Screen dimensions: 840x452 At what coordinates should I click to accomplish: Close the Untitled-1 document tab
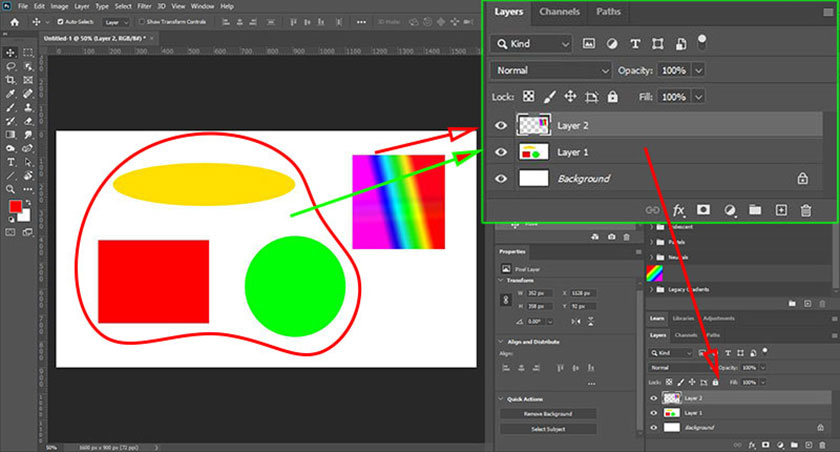click(152, 39)
